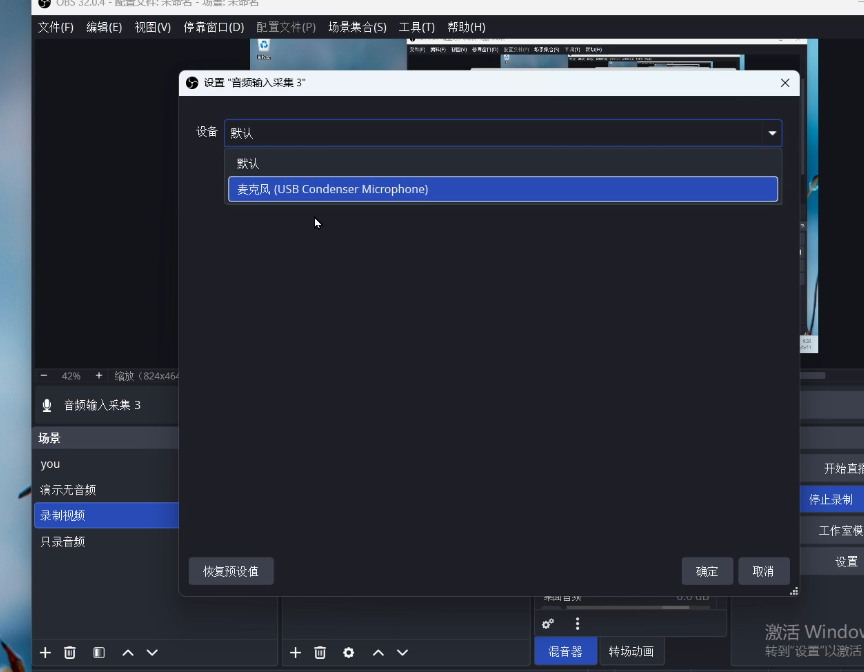This screenshot has width=864, height=672.
Task: Open the 编辑(E) menu
Action: point(104,27)
